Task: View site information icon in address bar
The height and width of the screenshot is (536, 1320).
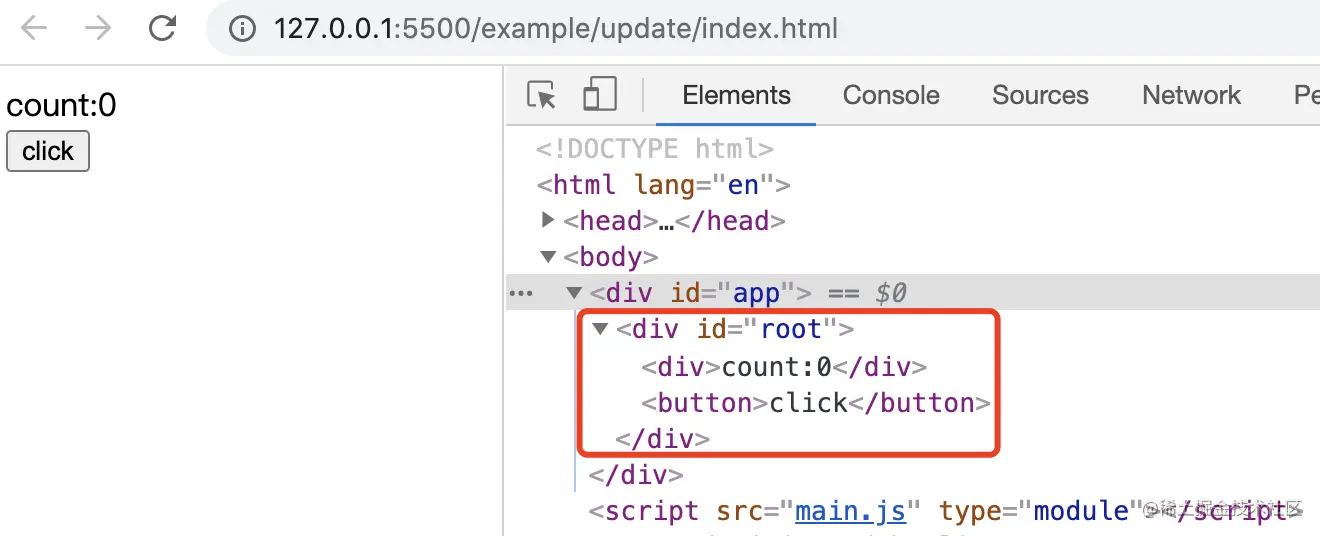Action: coord(243,28)
